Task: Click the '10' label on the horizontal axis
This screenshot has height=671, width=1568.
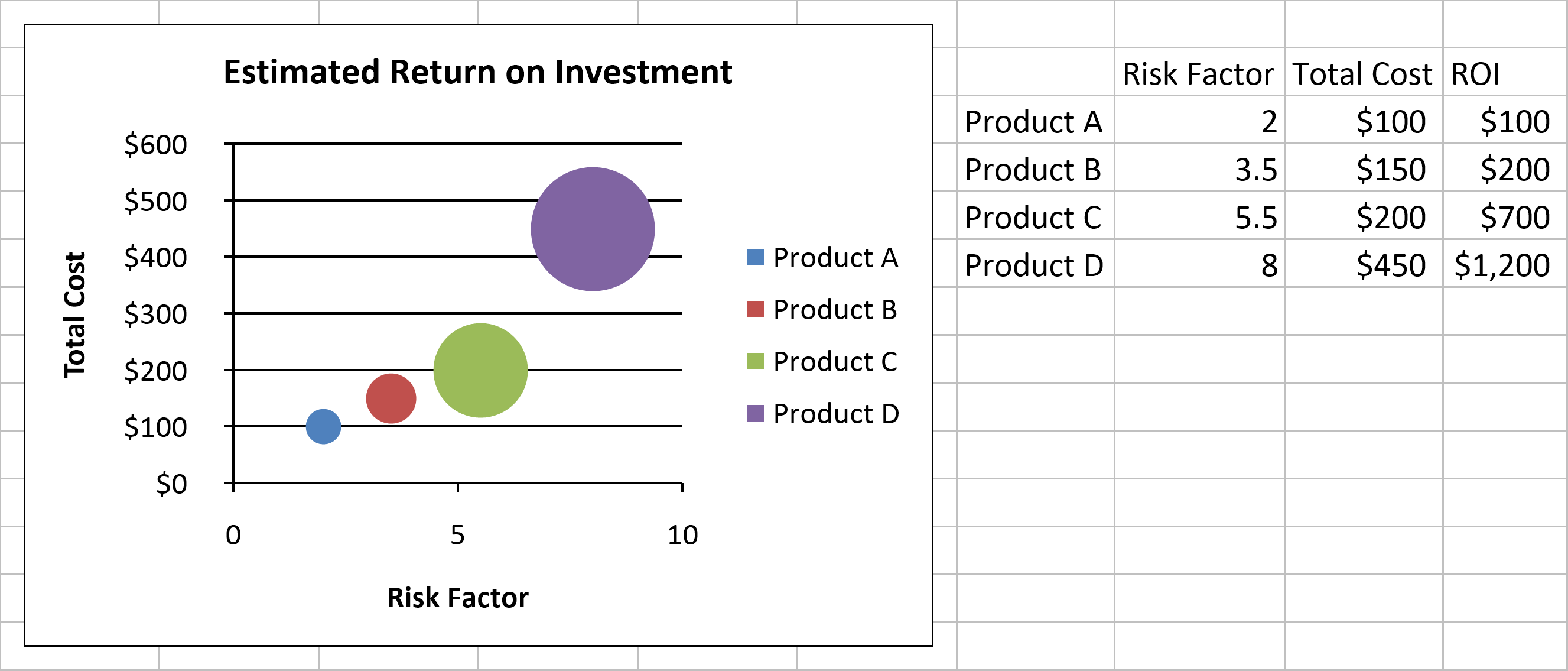Action: coord(682,535)
